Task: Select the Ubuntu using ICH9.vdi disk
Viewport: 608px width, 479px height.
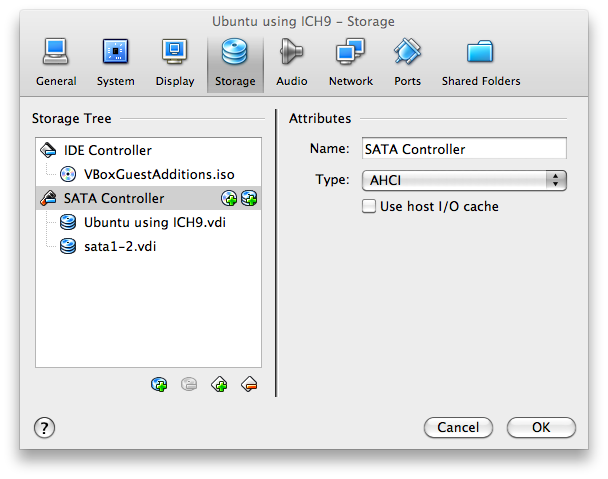Action: pos(154,222)
